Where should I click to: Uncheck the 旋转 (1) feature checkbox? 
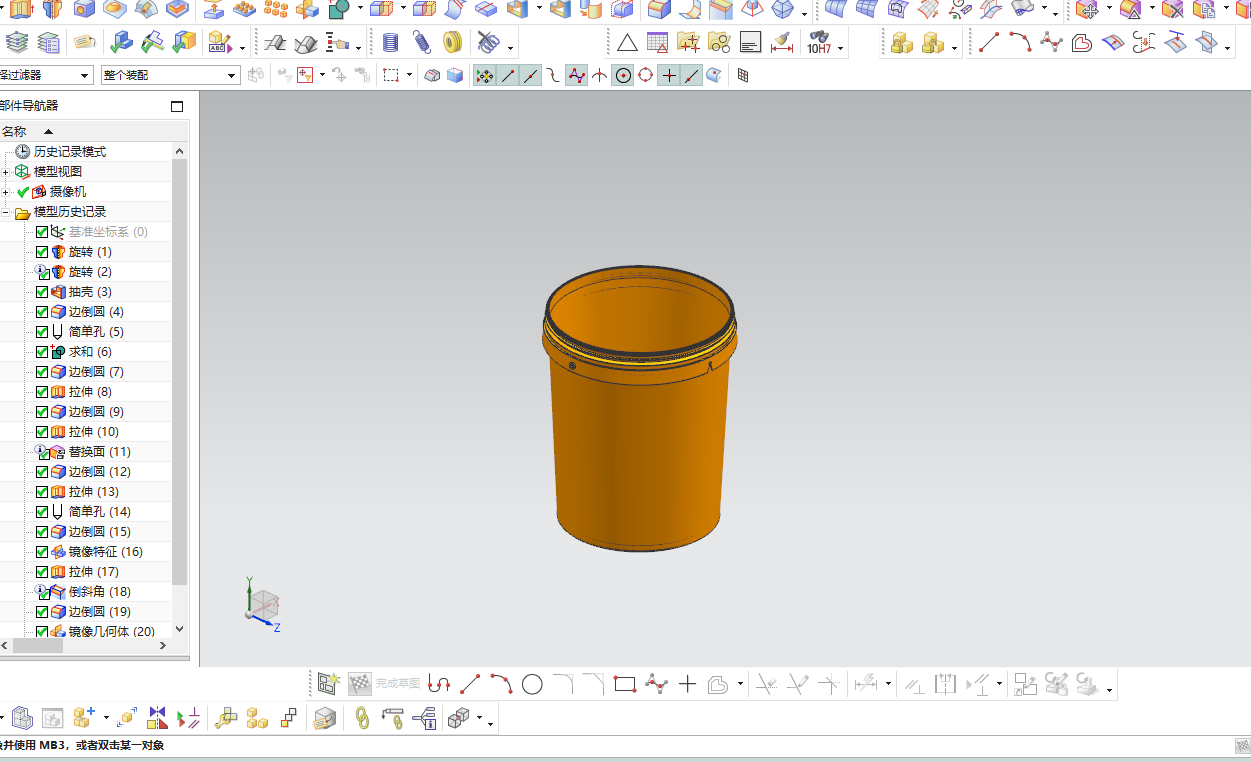[42, 252]
